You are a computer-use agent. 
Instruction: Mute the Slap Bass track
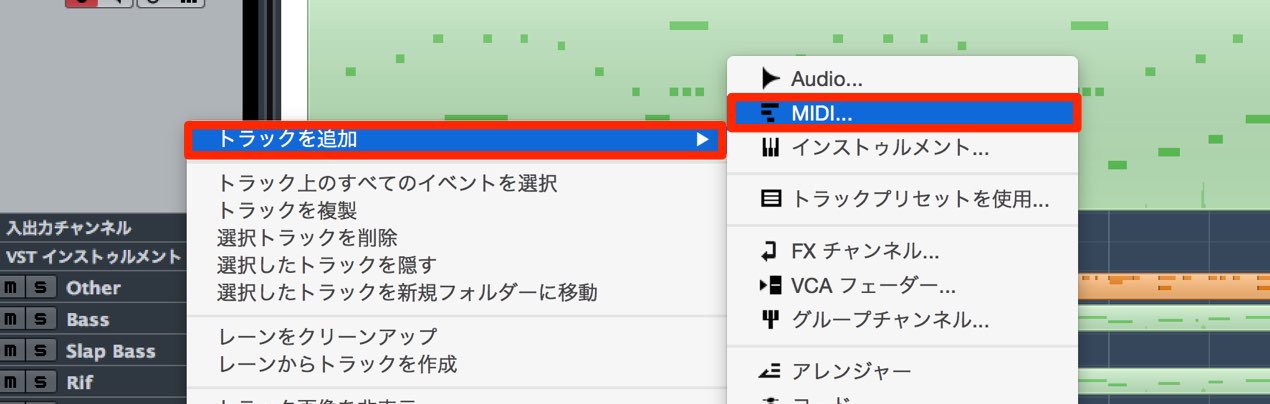(x=10, y=352)
